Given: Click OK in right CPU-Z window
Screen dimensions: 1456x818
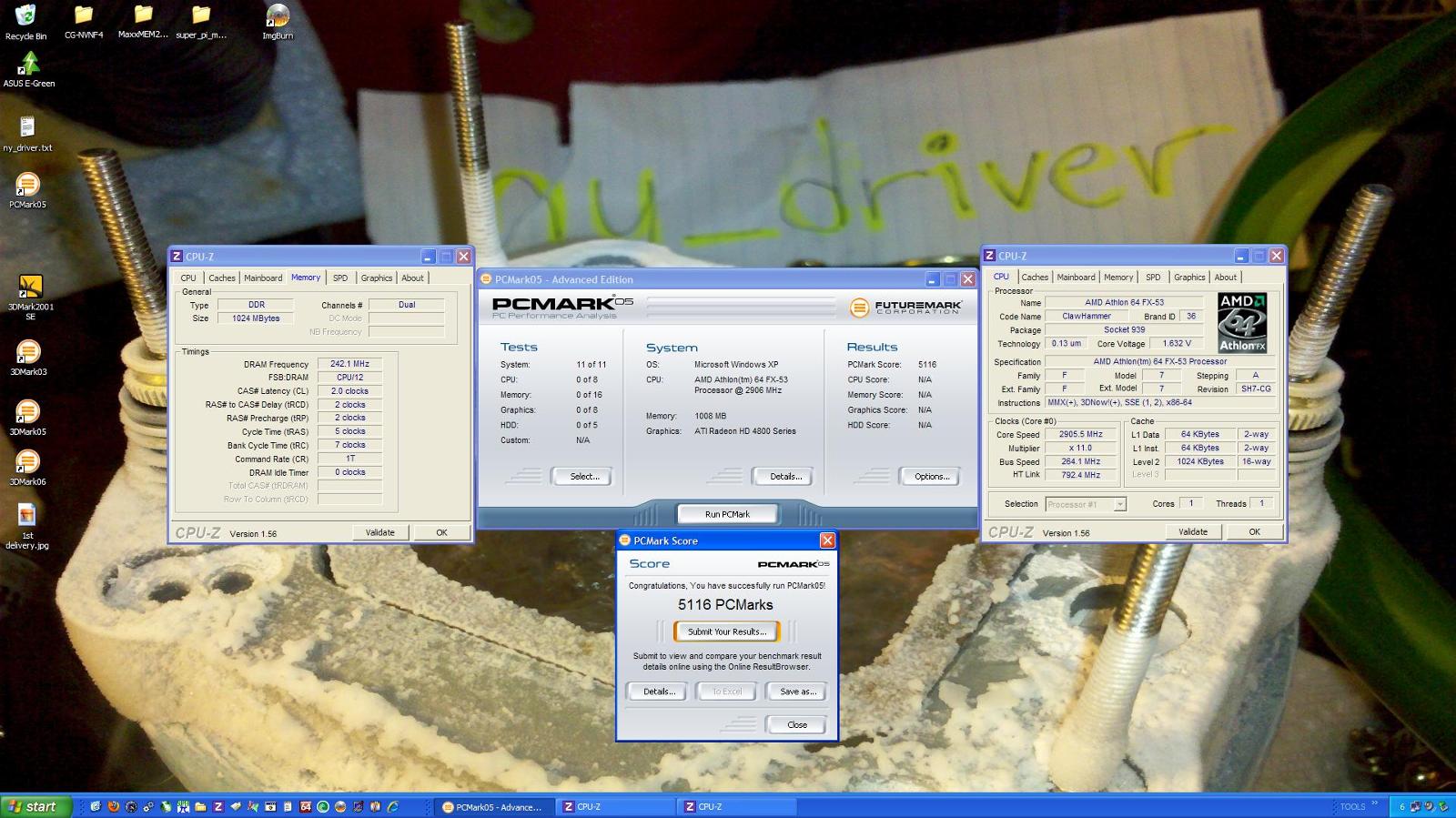Looking at the screenshot, I should point(1254,531).
